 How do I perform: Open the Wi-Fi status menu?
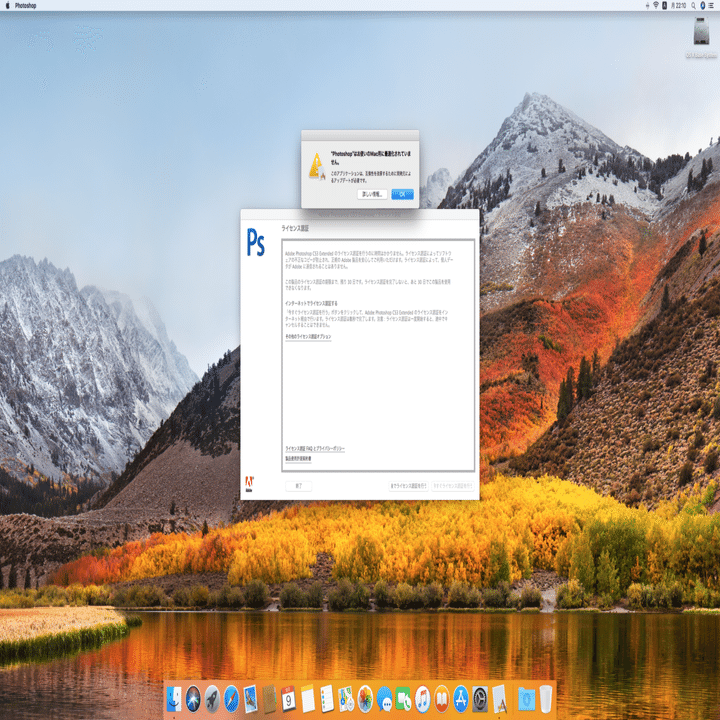(x=656, y=5)
